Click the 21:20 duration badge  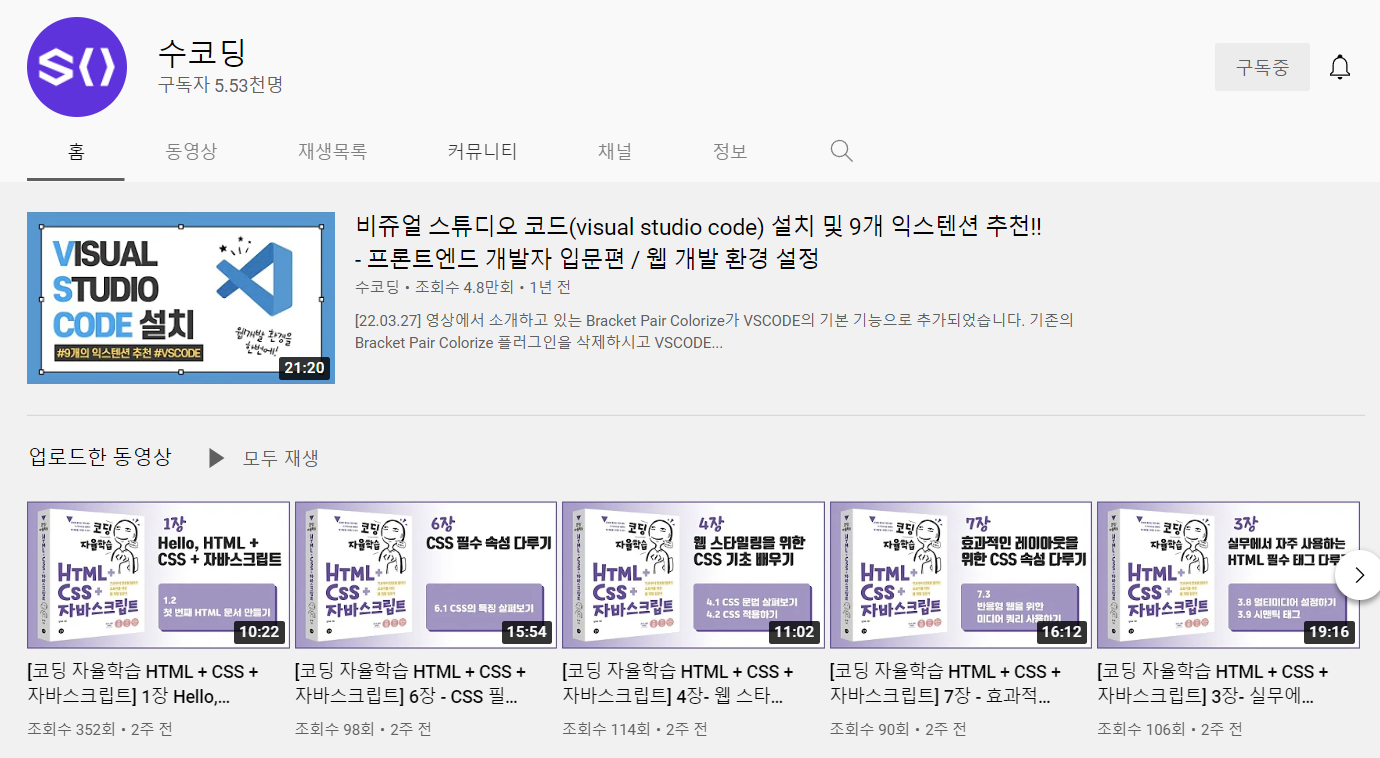pos(305,368)
